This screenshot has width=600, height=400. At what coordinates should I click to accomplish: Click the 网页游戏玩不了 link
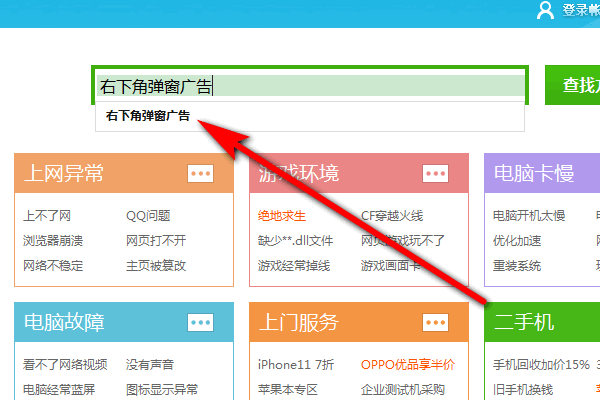click(x=403, y=241)
